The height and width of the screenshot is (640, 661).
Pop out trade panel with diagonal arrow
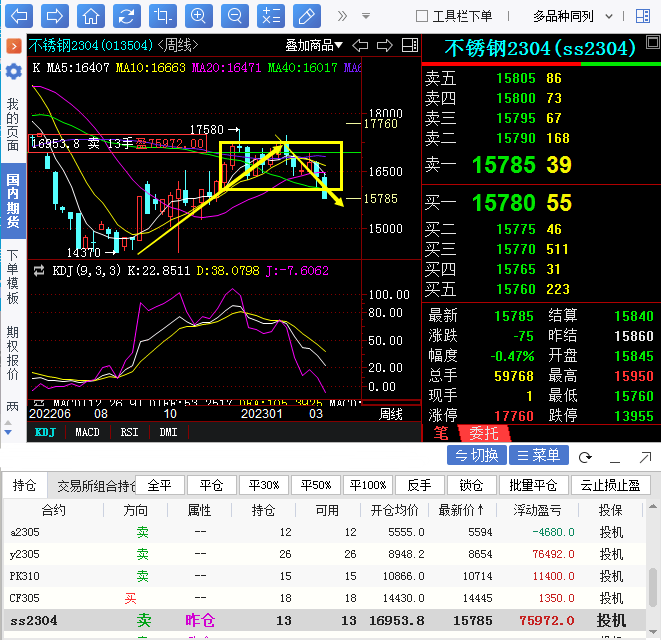tap(645, 457)
